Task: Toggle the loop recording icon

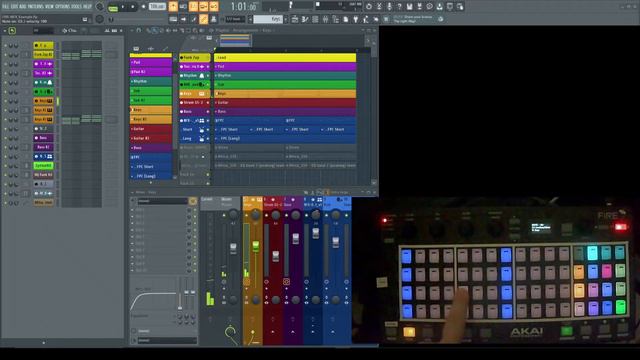Action: tap(214, 6)
